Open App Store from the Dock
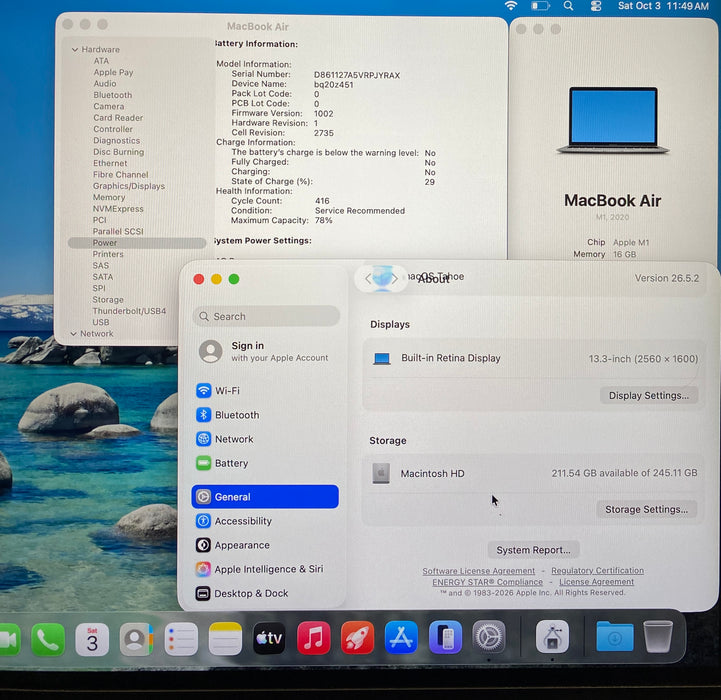 (401, 637)
